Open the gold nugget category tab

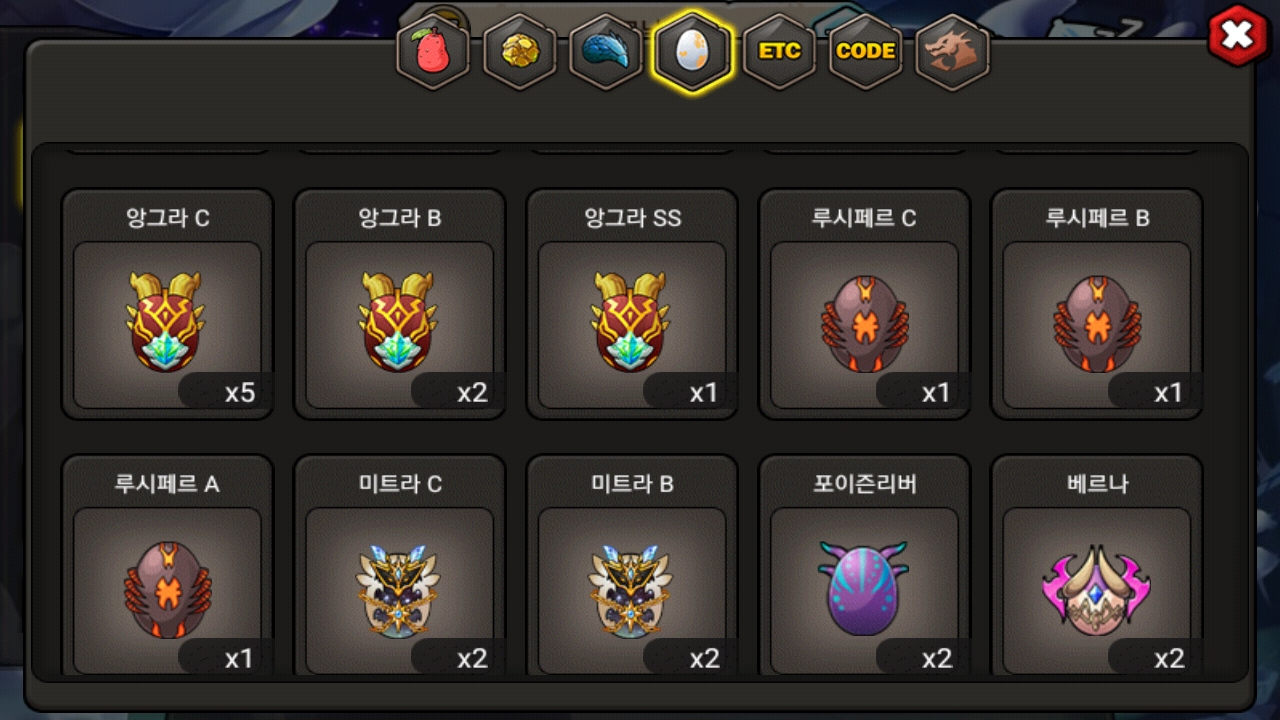click(x=520, y=52)
